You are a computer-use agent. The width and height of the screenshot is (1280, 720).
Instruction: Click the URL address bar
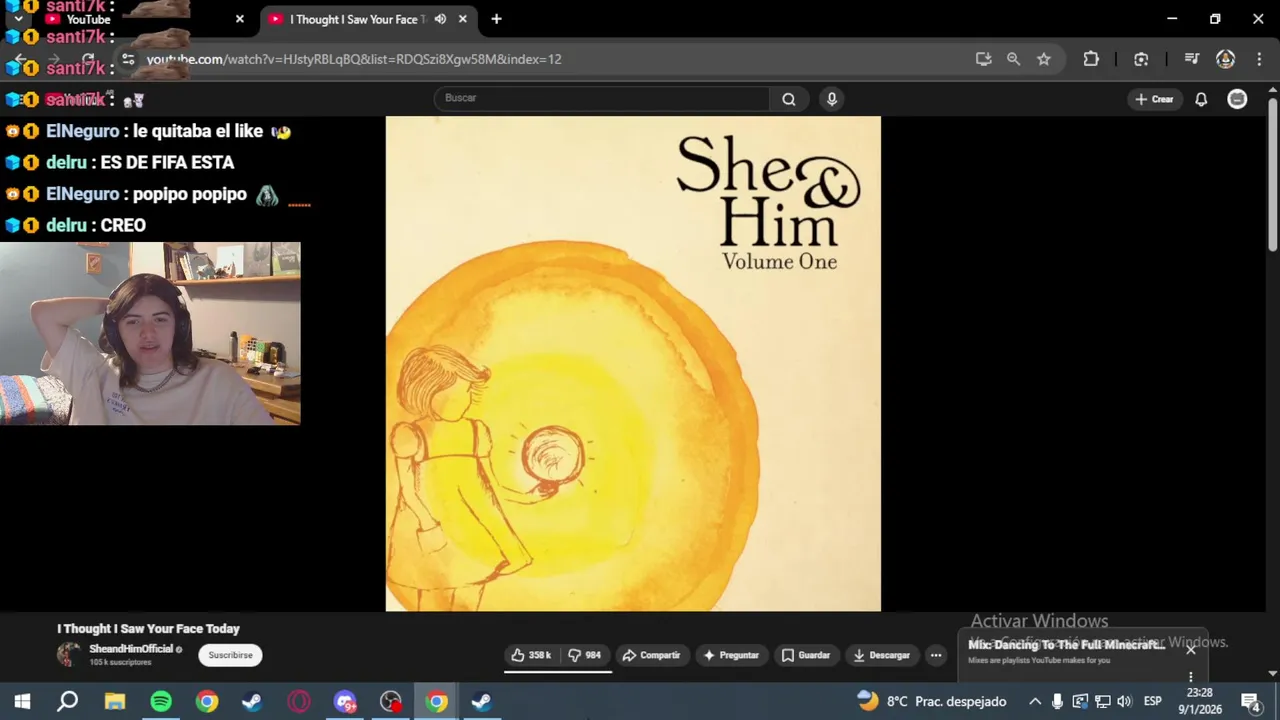553,59
